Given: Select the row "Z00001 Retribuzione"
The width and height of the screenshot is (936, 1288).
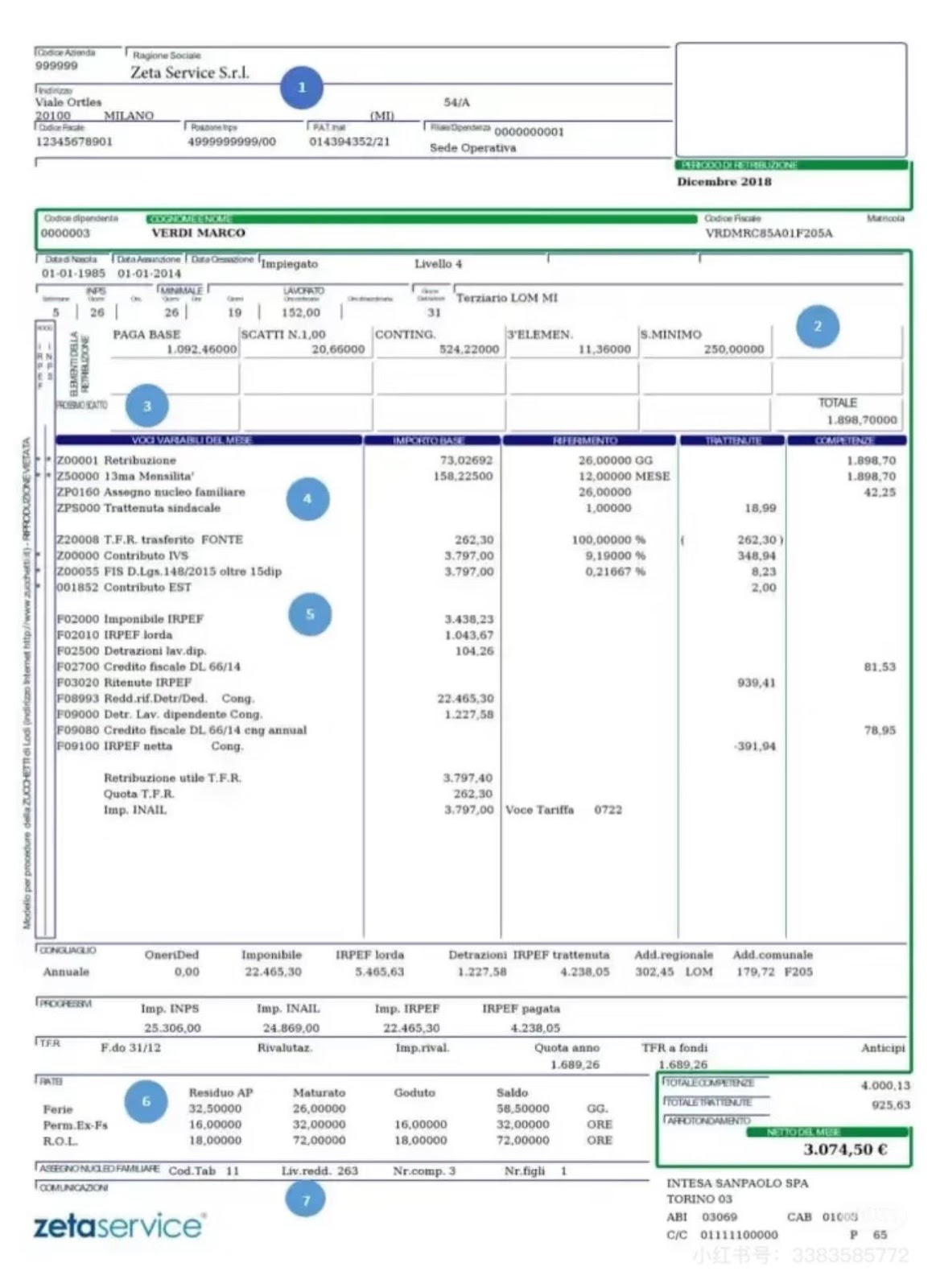Looking at the screenshot, I should (116, 460).
